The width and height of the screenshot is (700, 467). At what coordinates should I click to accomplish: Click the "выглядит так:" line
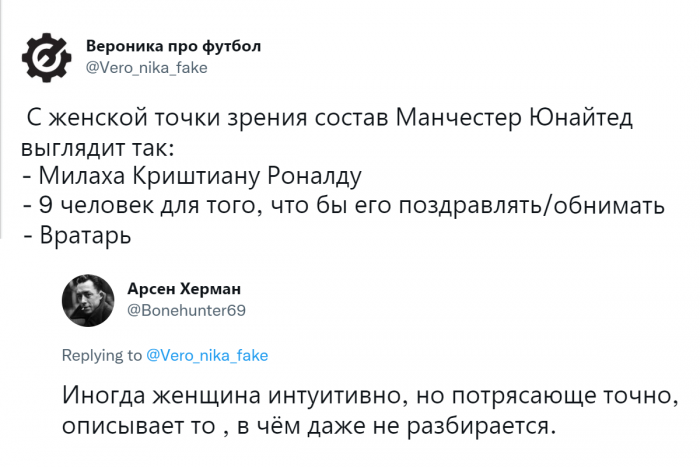tap(97, 149)
